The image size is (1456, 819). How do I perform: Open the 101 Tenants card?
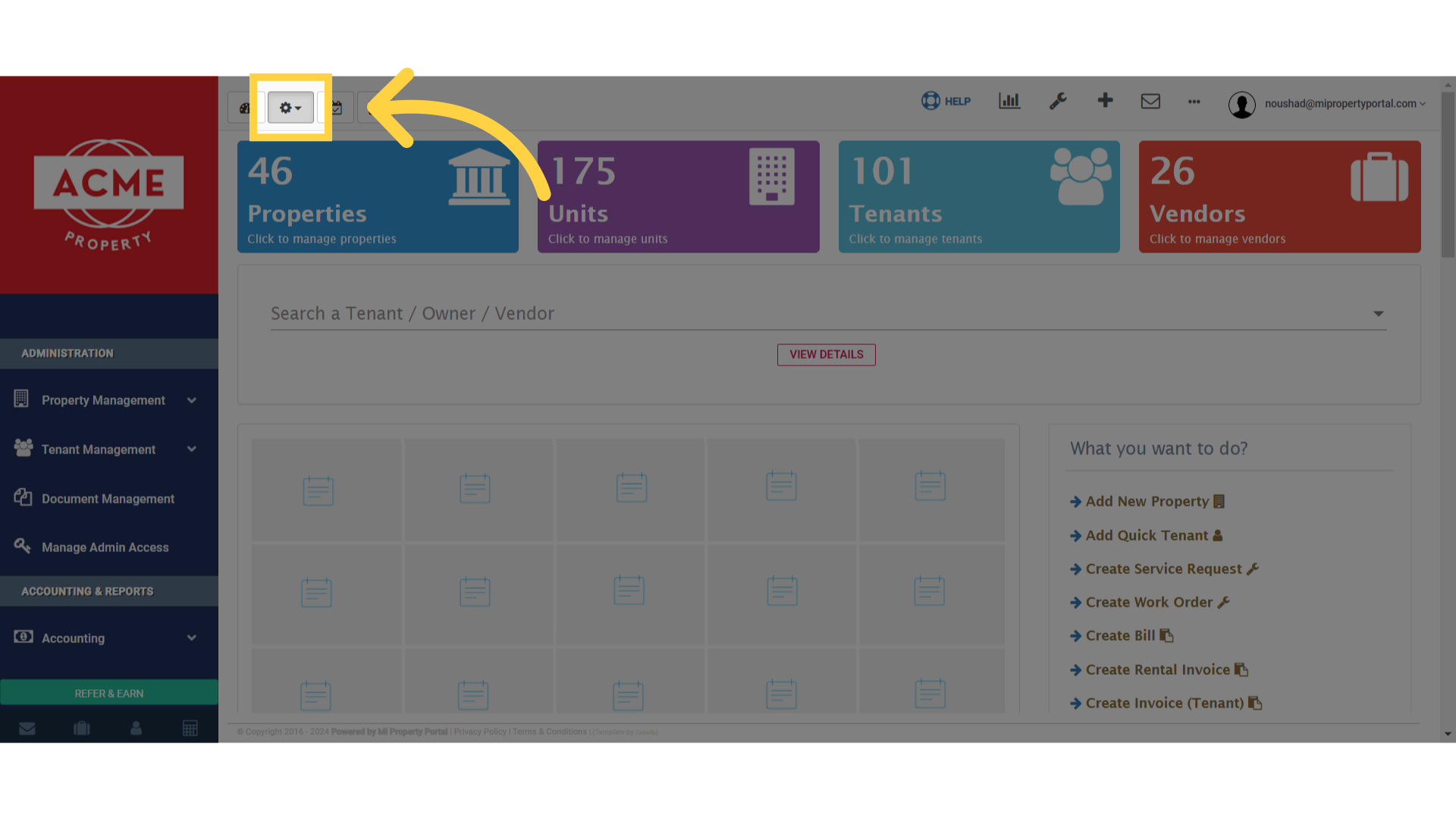click(x=979, y=196)
